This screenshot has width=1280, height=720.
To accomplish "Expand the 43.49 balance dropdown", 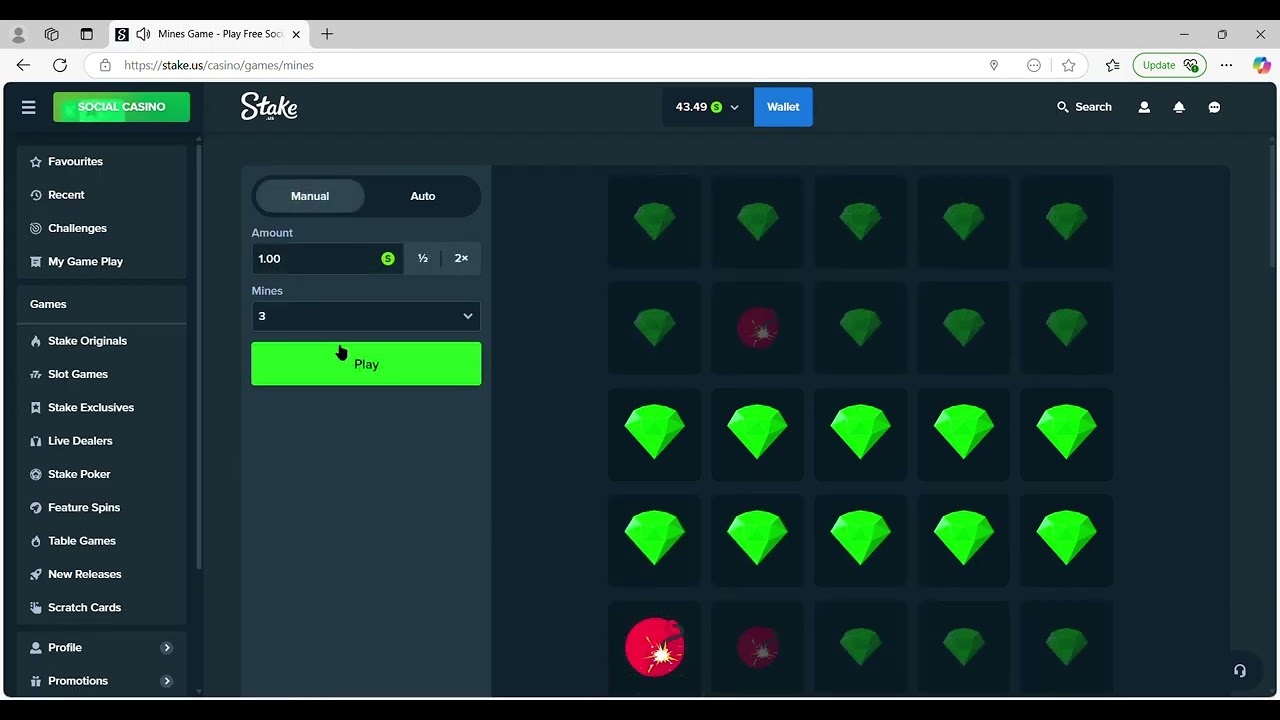I will (x=707, y=107).
